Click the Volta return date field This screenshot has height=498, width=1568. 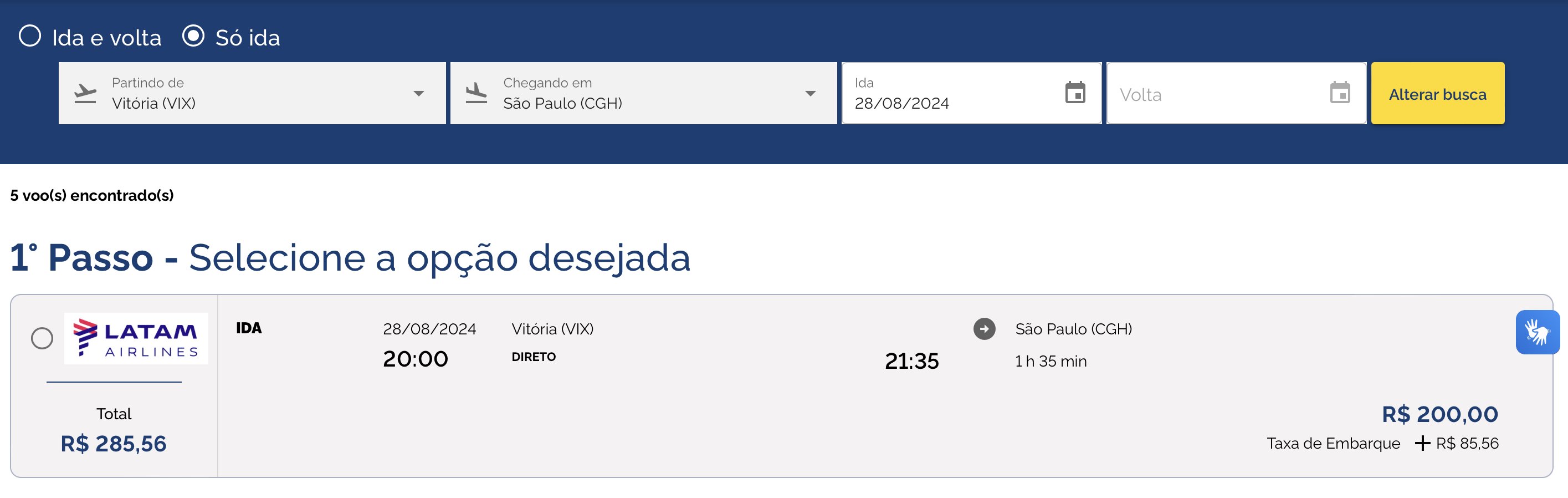click(1236, 93)
